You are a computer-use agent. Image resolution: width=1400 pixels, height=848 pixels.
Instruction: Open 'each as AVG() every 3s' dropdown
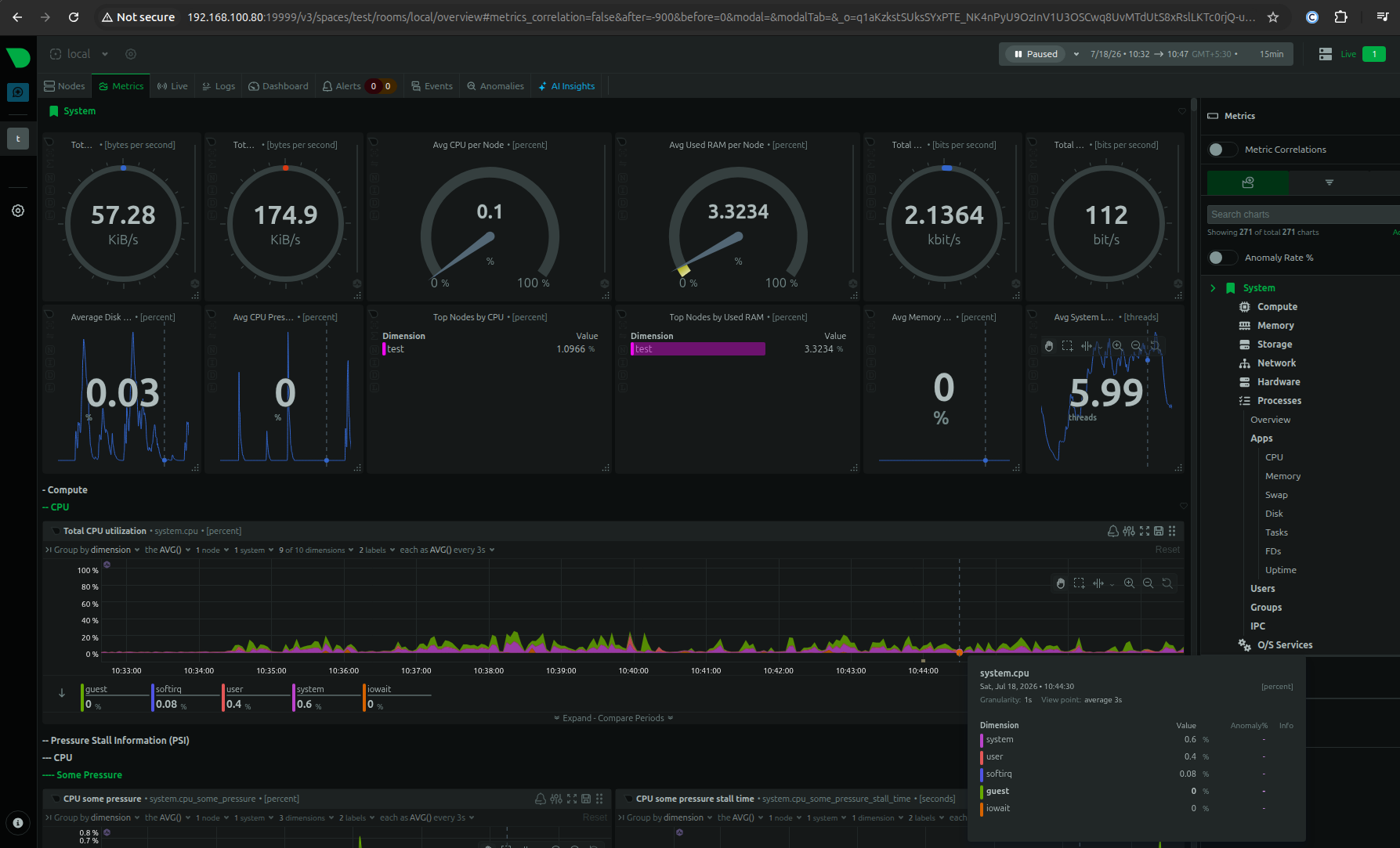447,550
